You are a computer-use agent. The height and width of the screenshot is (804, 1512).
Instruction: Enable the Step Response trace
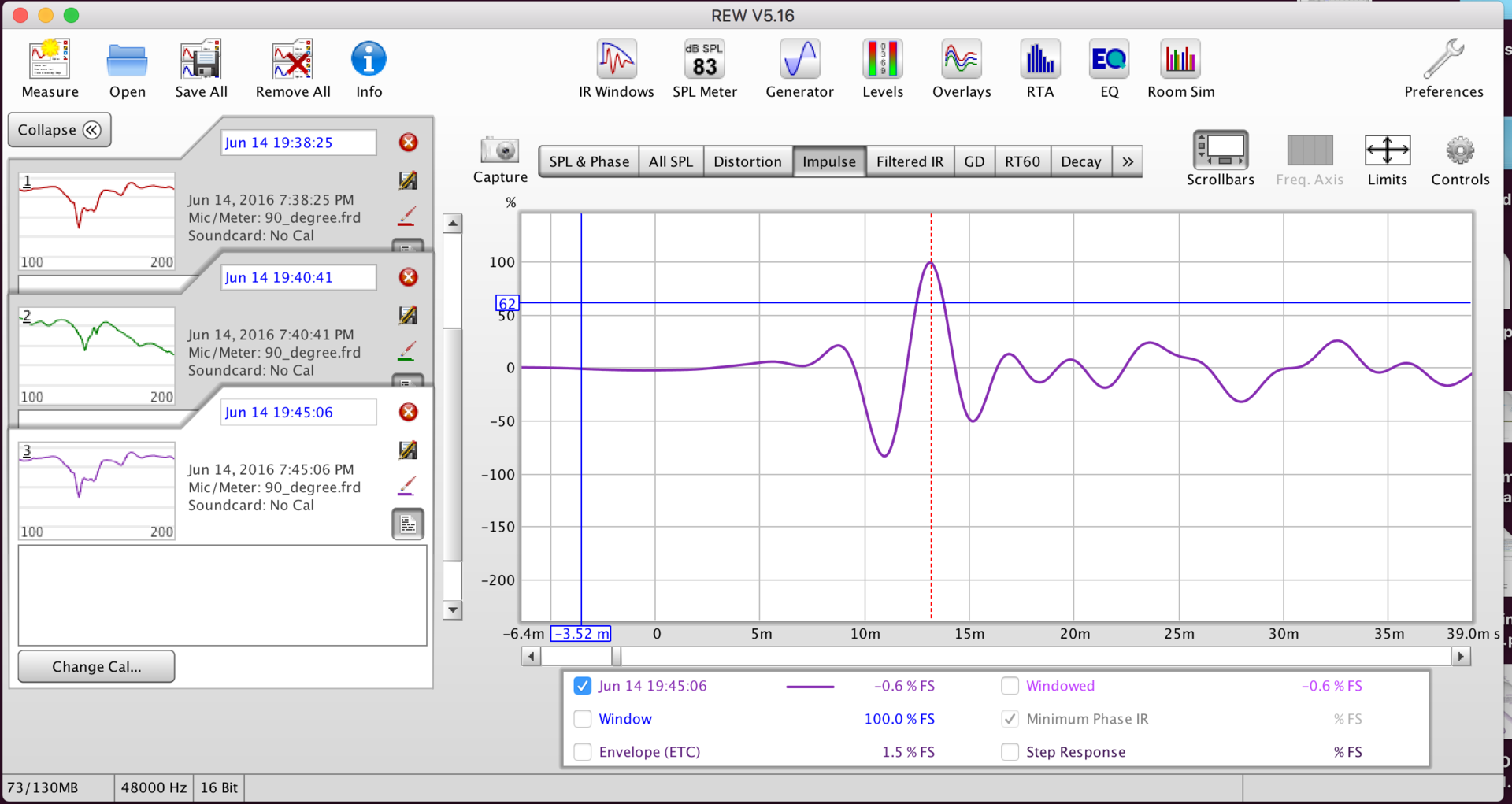pos(1010,752)
